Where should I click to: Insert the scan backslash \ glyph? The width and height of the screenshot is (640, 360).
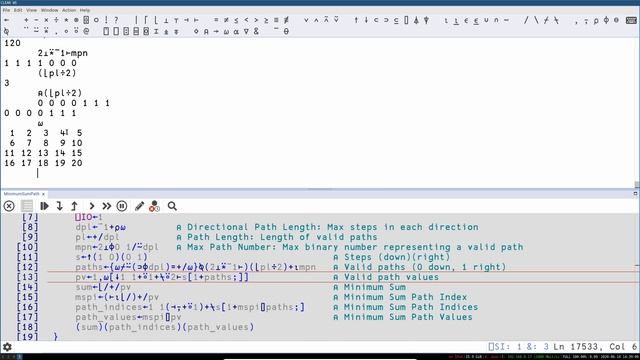pos(536,20)
